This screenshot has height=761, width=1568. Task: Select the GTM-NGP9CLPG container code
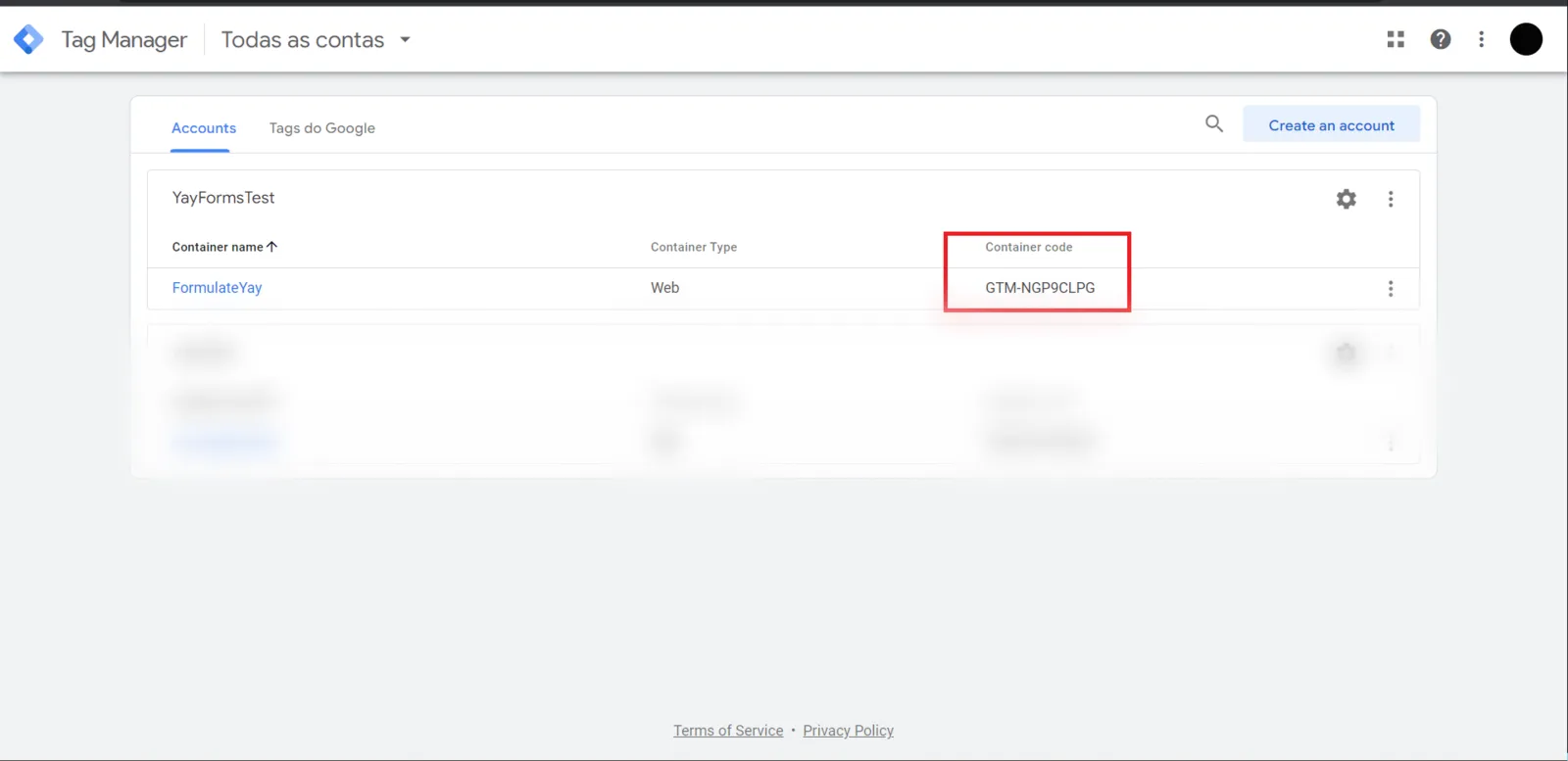pos(1040,287)
